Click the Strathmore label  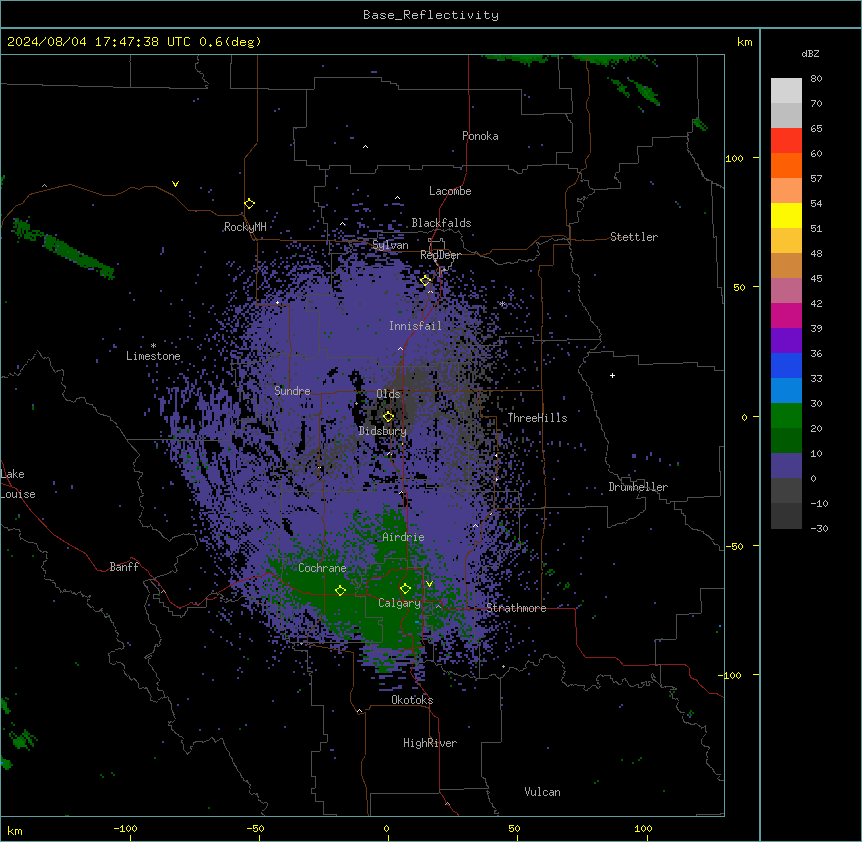pos(516,608)
